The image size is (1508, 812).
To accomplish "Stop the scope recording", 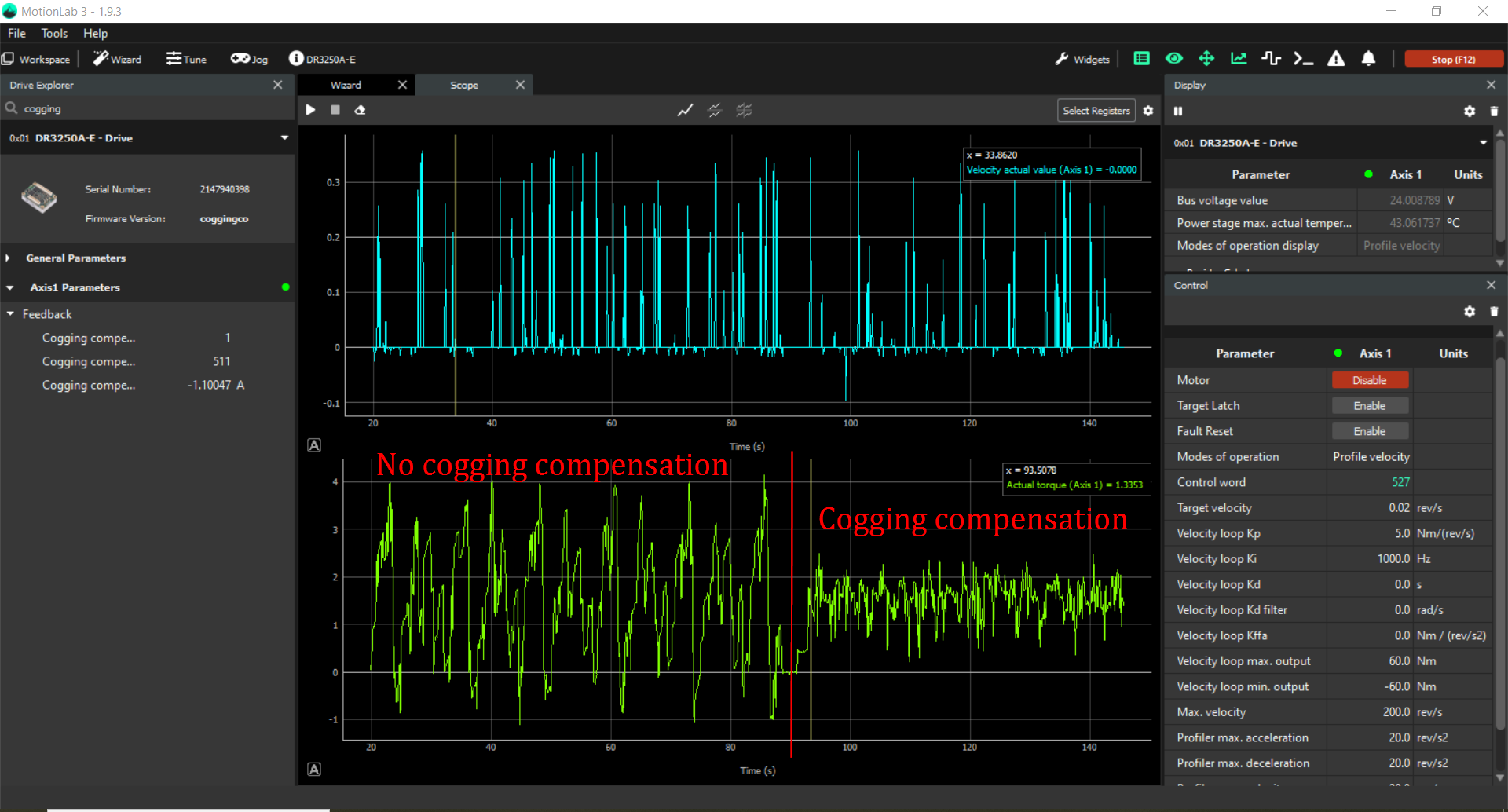I will pos(335,110).
